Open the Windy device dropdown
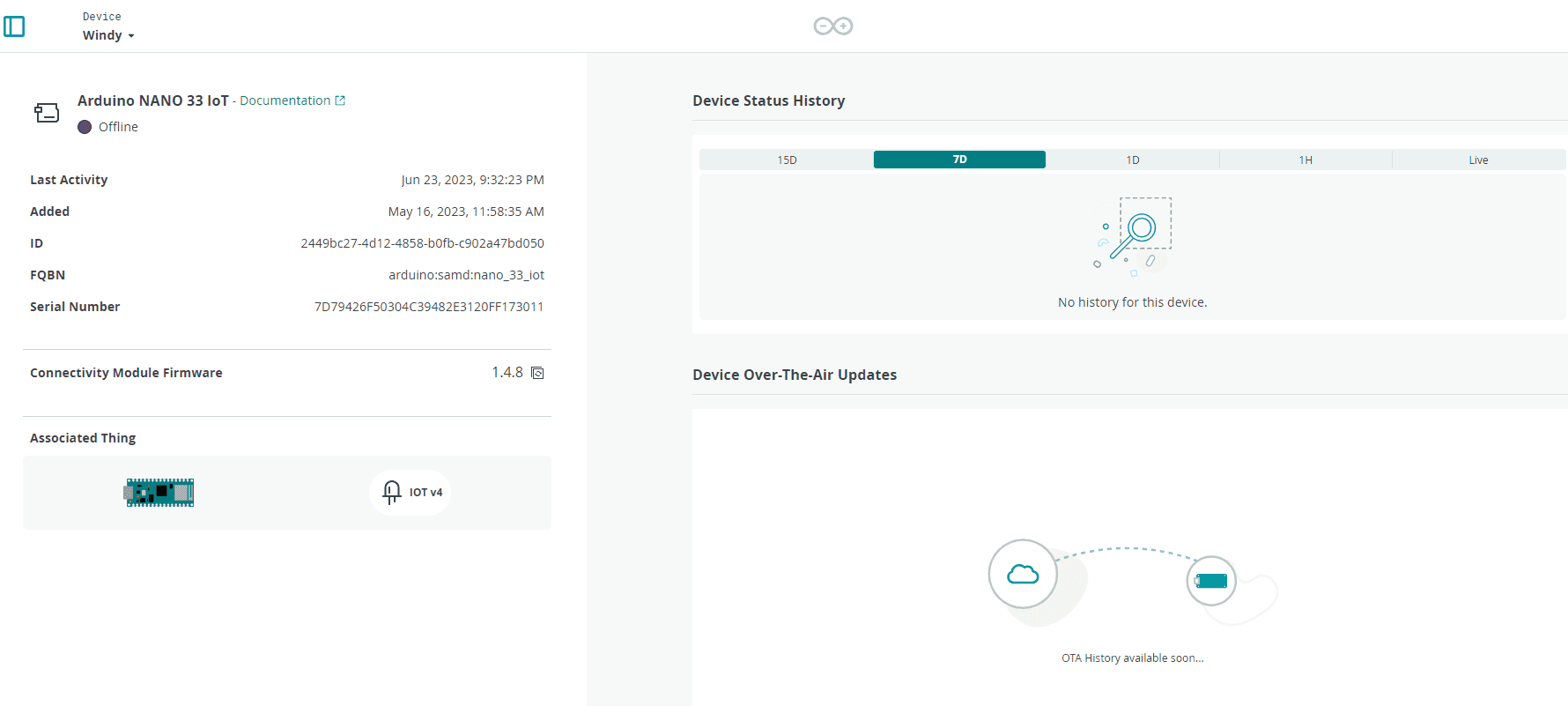 (x=108, y=35)
